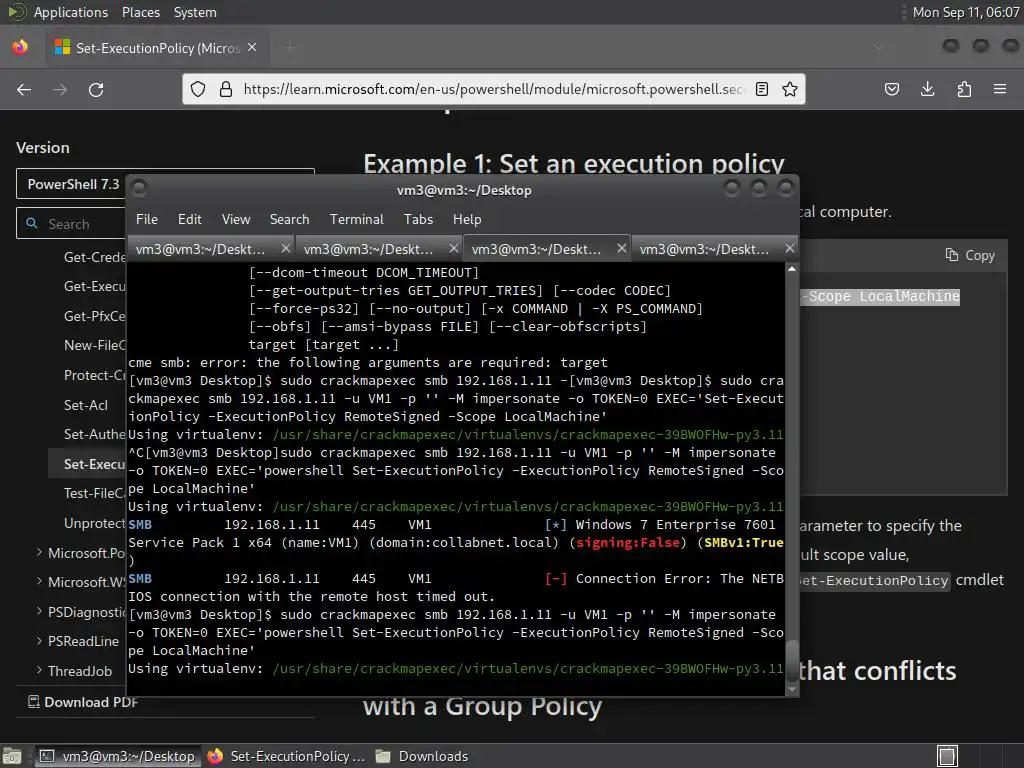Screen dimensions: 1024x768
Task: Open terminal Edit menu
Action: 189,219
